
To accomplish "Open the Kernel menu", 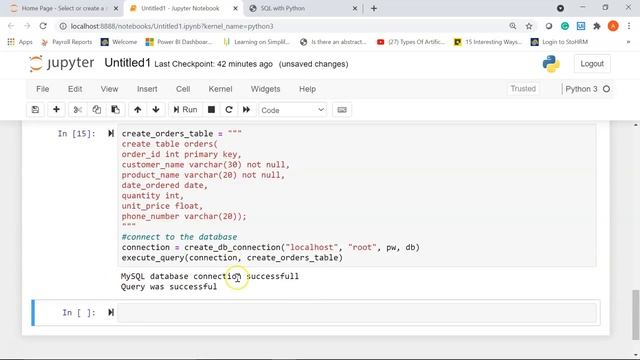I will coord(220,89).
